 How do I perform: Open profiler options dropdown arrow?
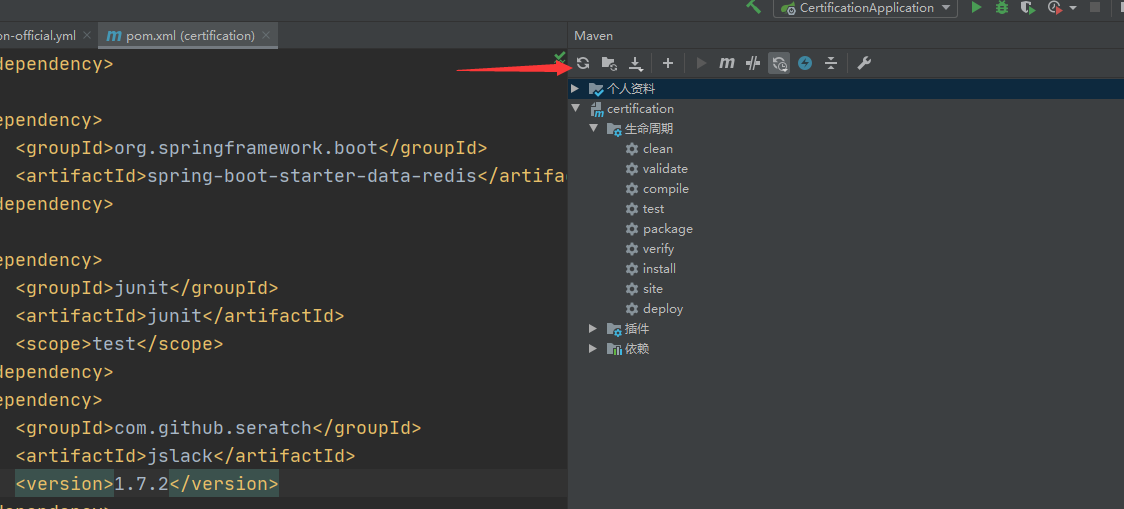1072,8
